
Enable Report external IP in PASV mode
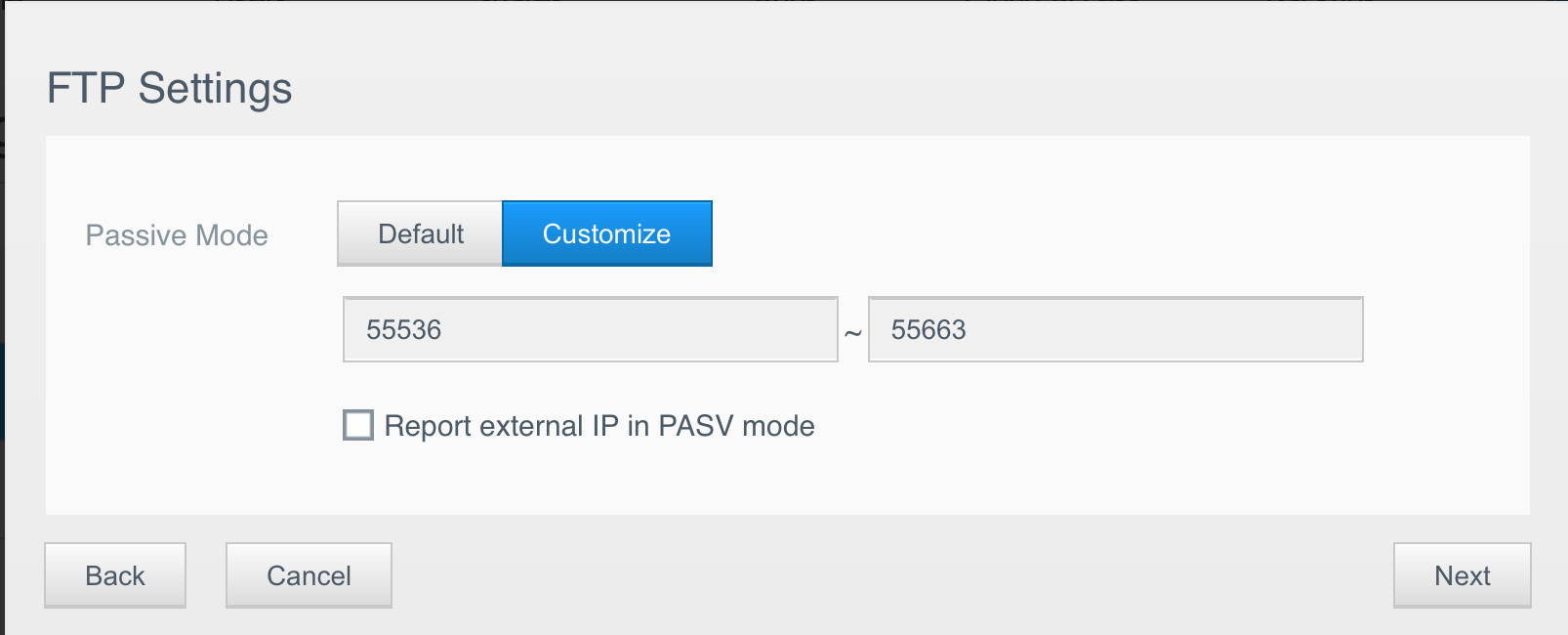click(x=358, y=425)
